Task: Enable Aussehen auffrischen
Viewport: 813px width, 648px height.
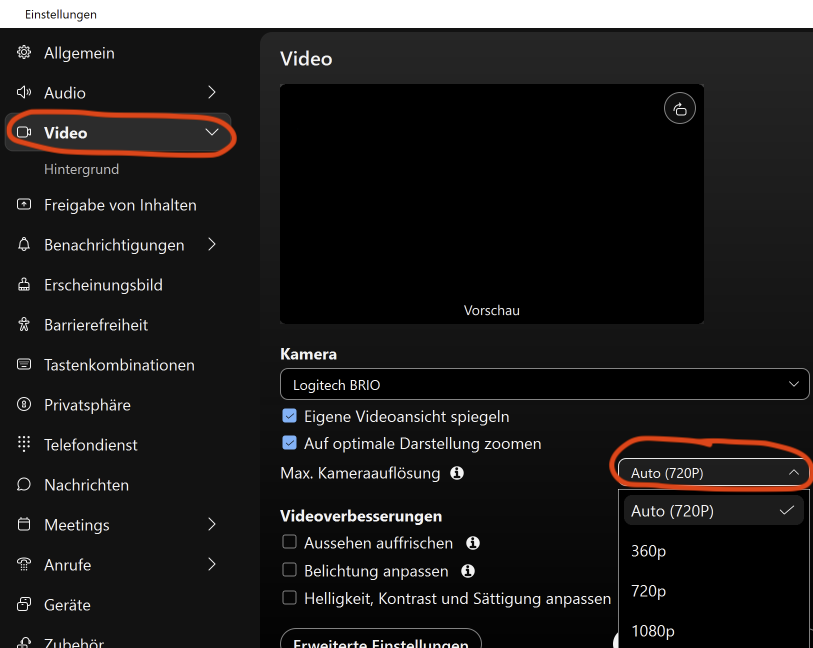Action: coord(290,543)
